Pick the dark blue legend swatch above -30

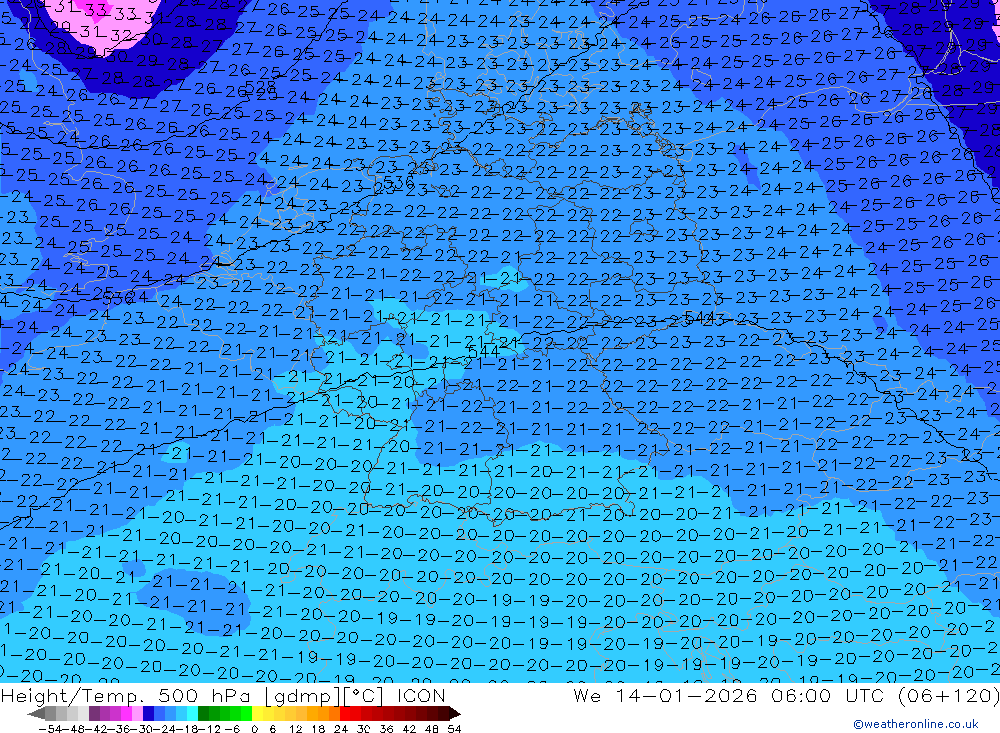[149, 713]
